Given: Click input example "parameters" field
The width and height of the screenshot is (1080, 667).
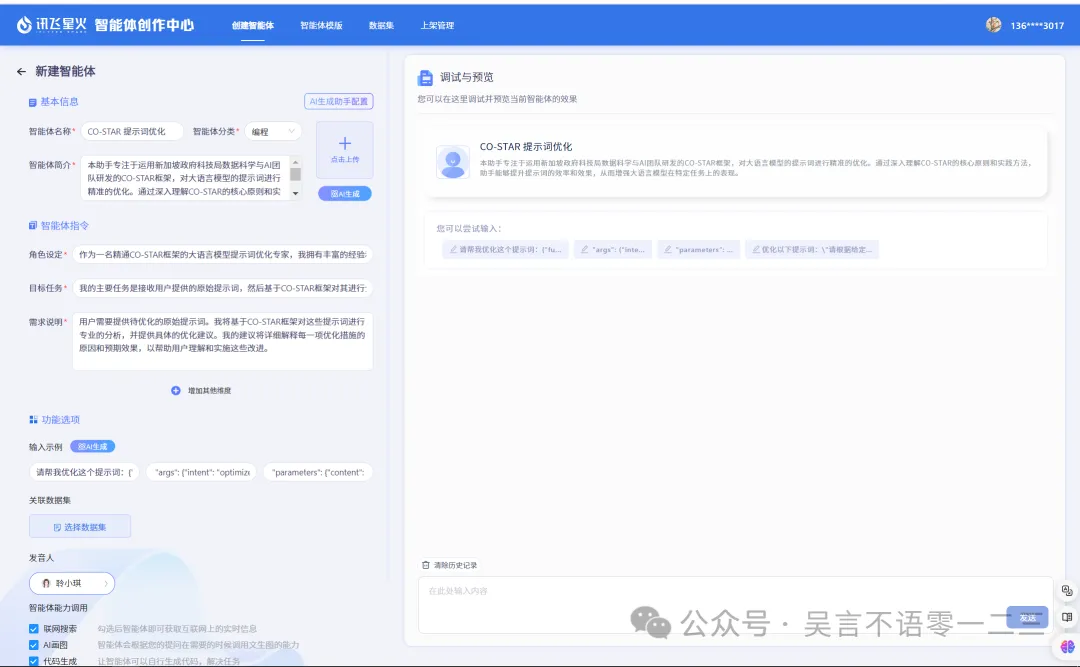Looking at the screenshot, I should (318, 472).
